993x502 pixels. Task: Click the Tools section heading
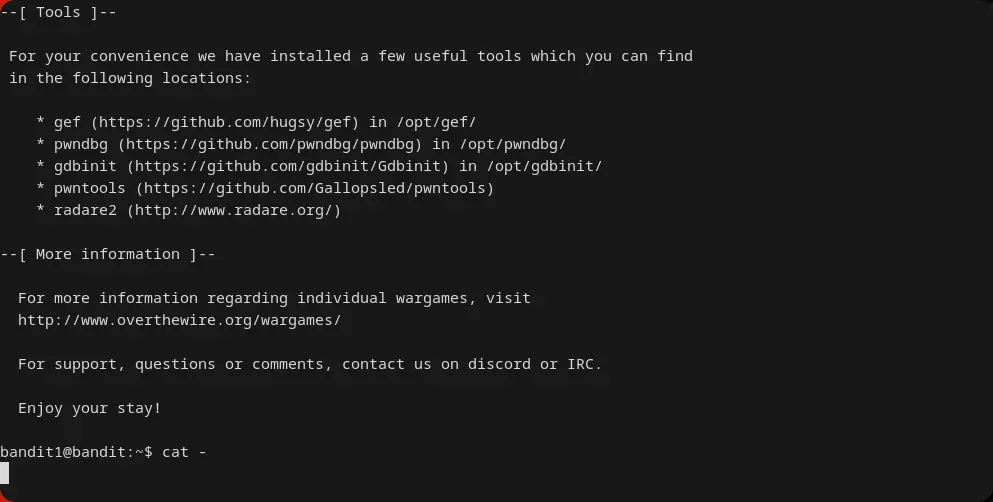58,12
